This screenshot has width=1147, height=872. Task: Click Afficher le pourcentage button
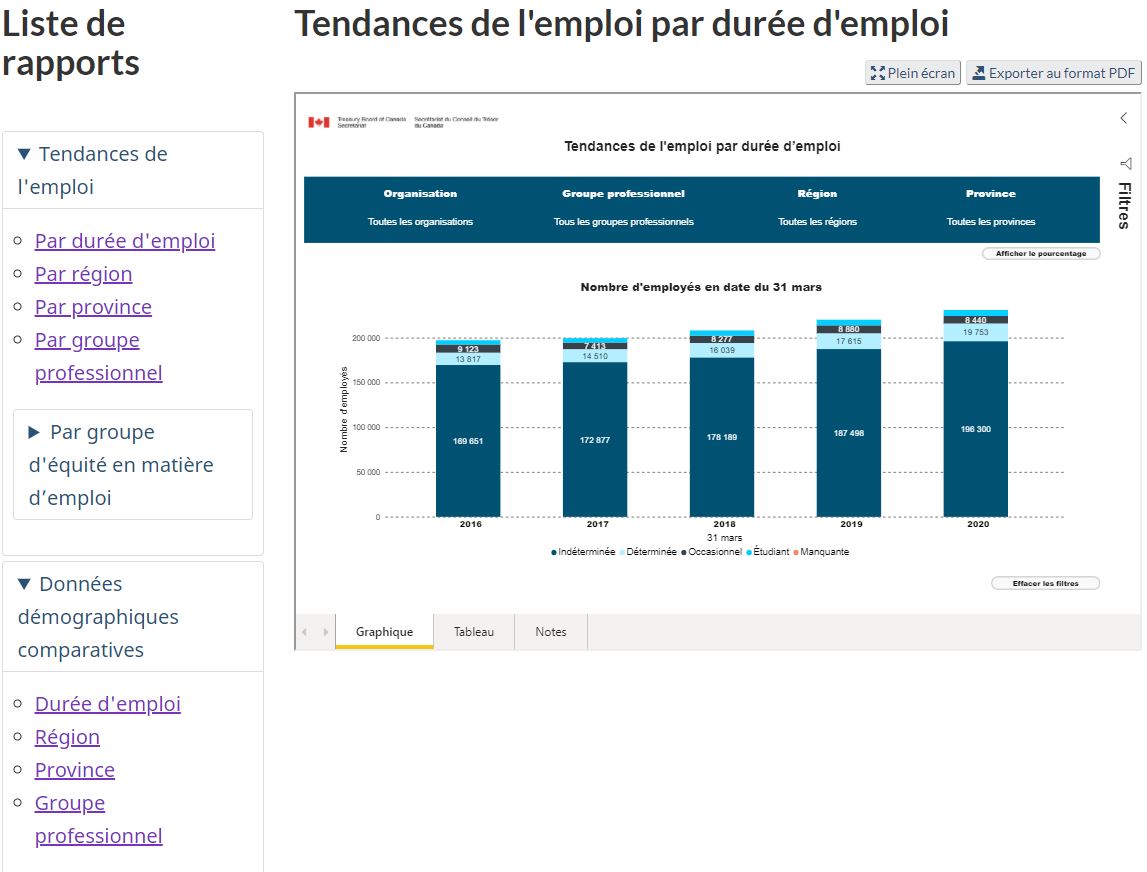click(1041, 254)
